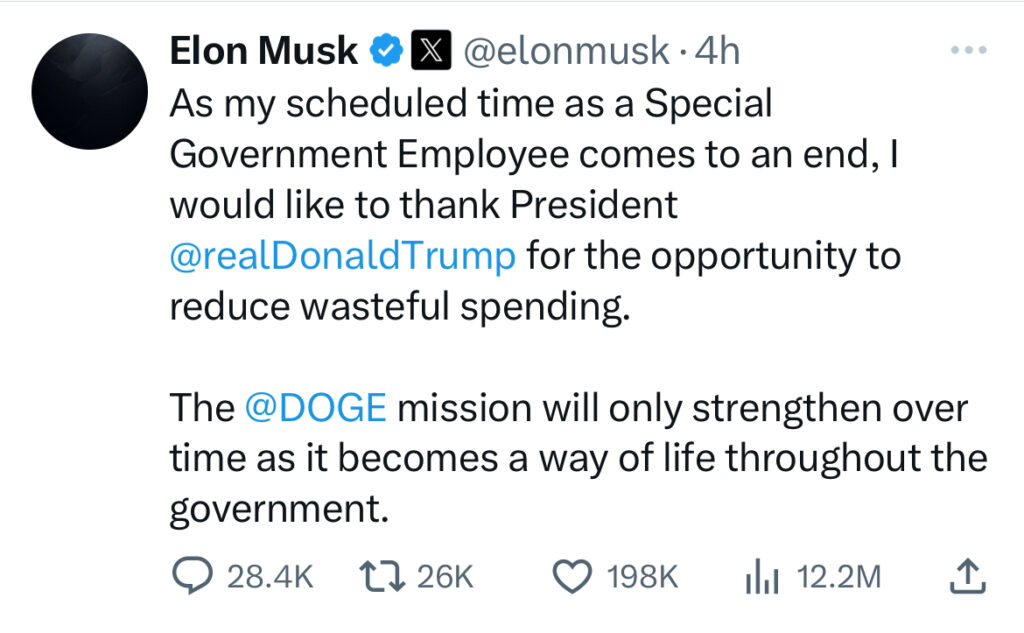
Task: Open the three-dot more options menu
Action: click(968, 50)
